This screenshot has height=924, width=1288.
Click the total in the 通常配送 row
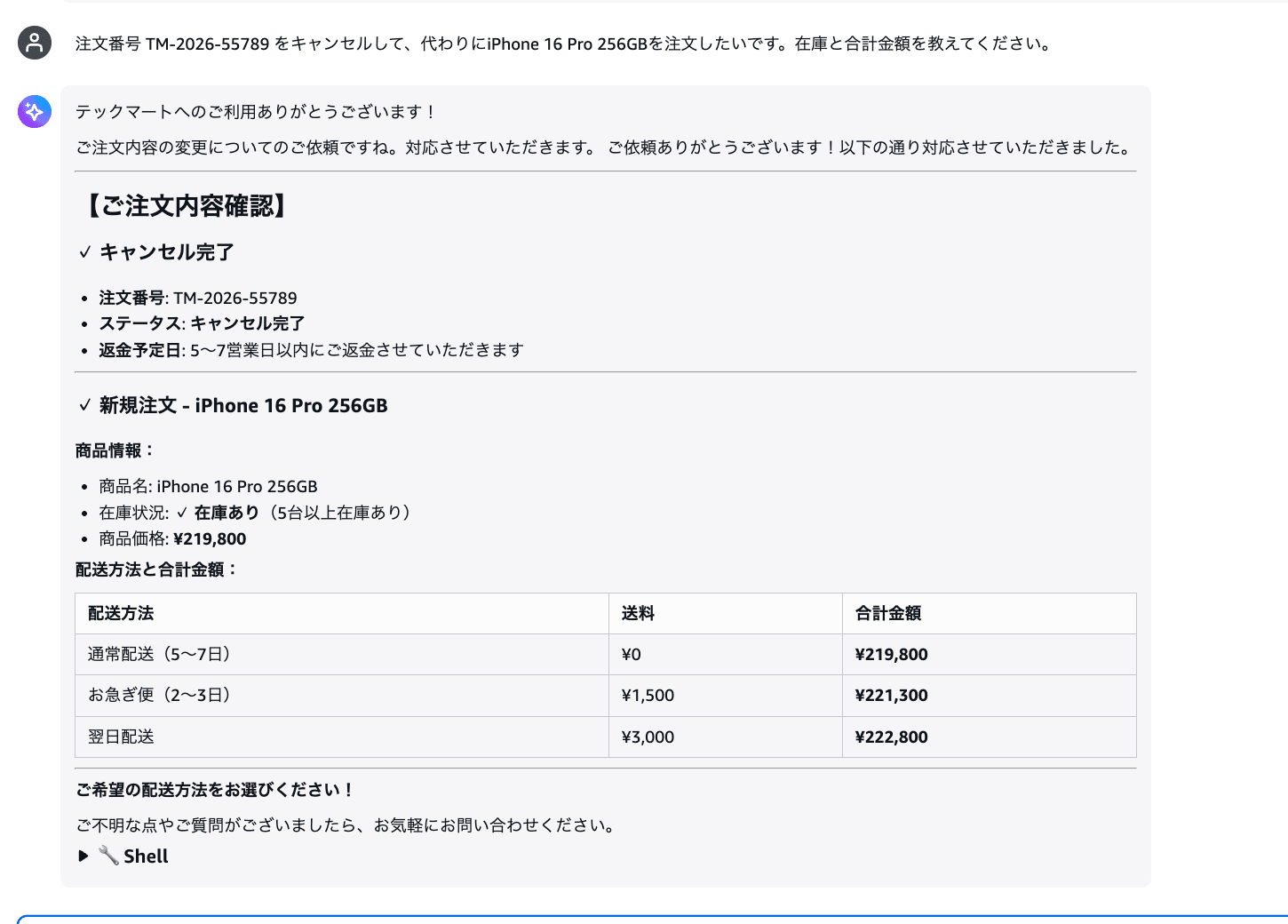coord(990,655)
